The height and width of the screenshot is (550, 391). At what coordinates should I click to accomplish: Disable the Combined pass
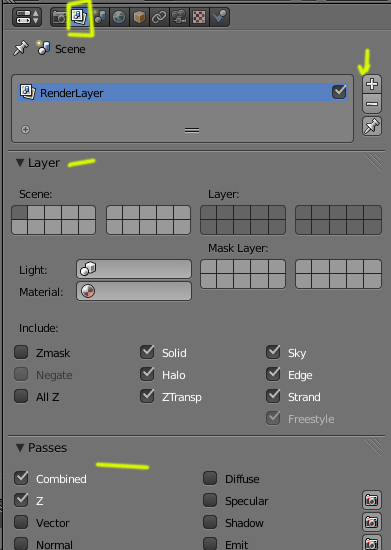coord(21,478)
